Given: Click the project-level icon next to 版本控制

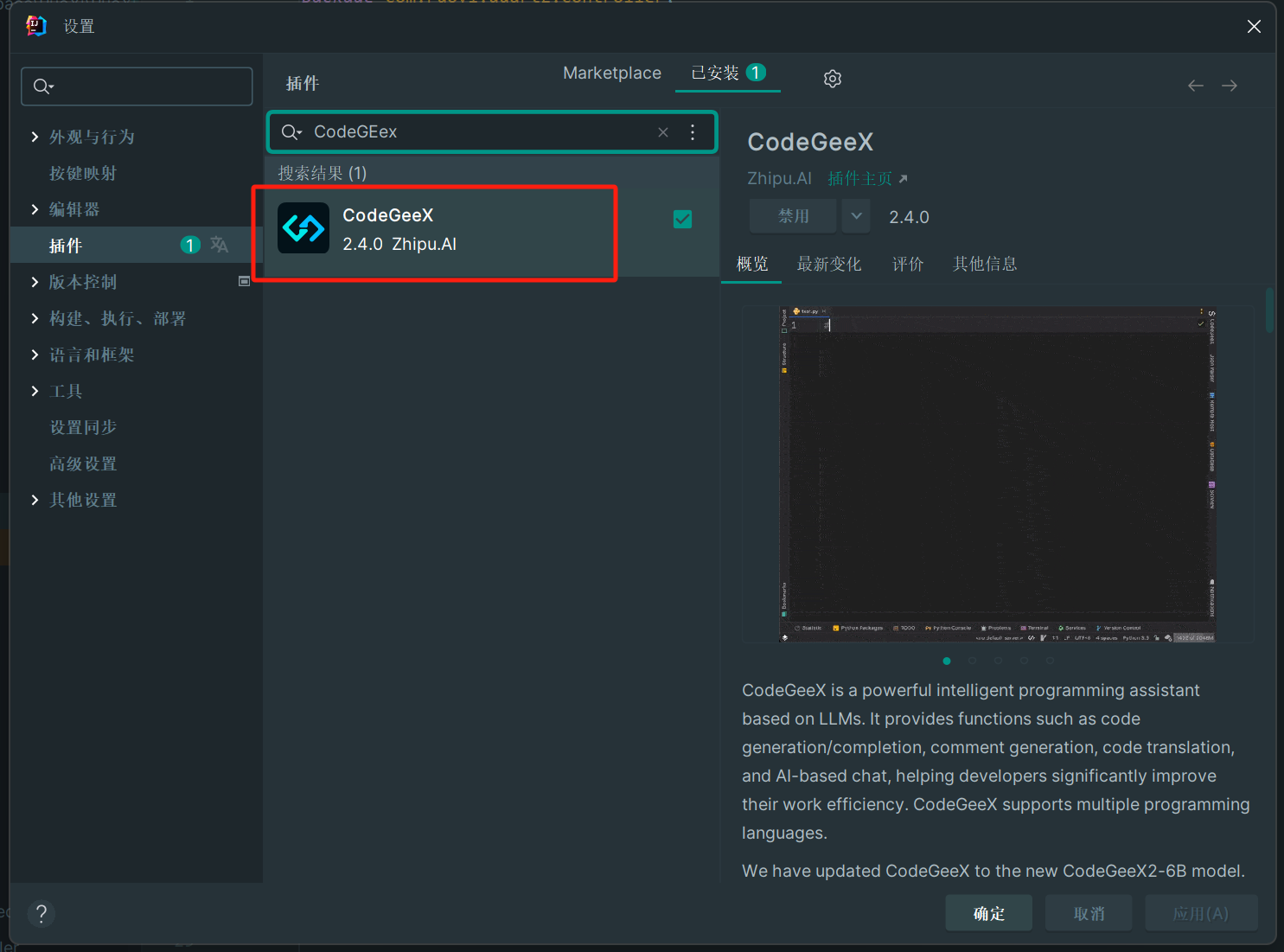Looking at the screenshot, I should (244, 281).
